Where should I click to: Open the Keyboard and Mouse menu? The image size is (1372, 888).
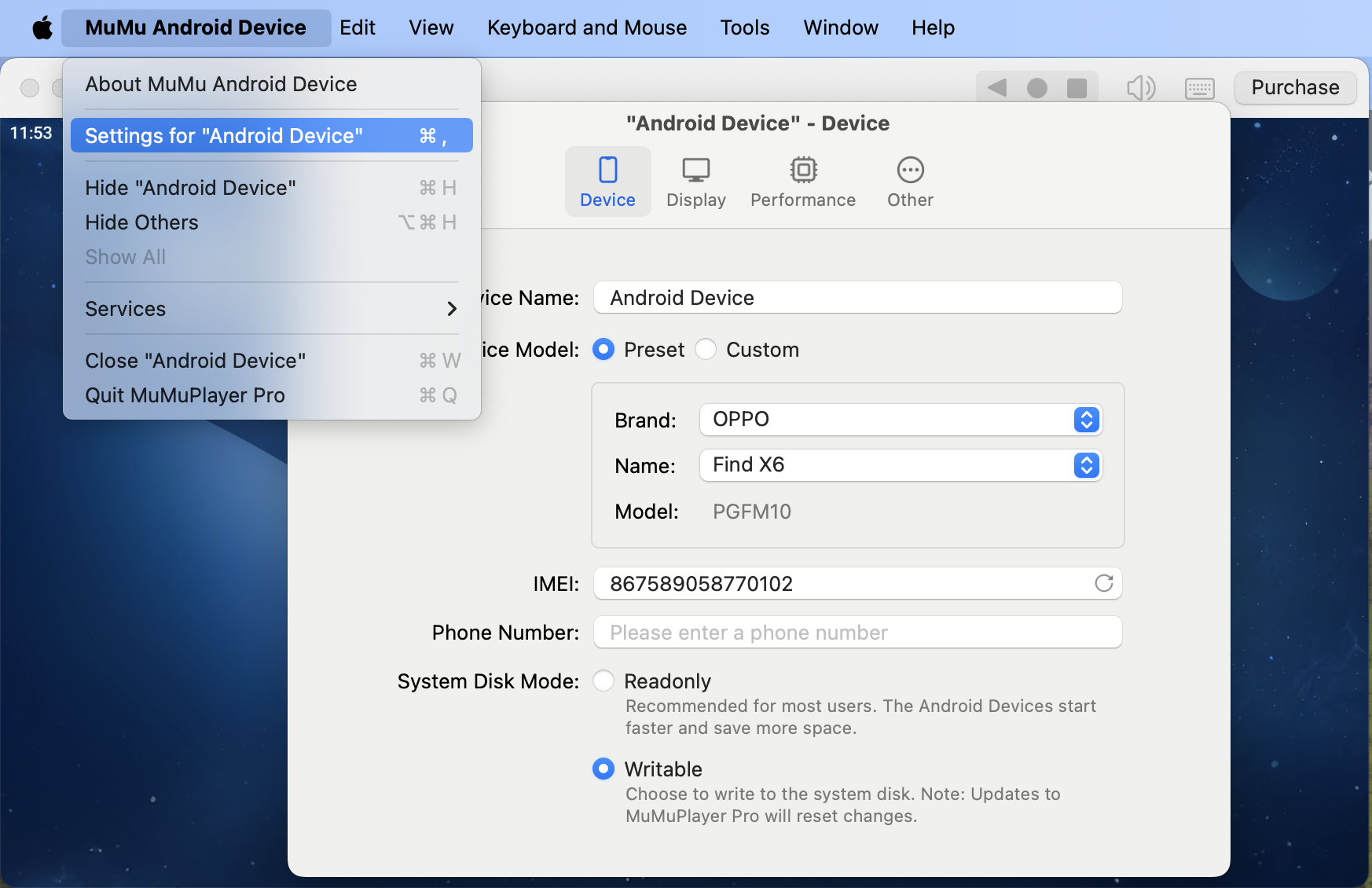587,28
